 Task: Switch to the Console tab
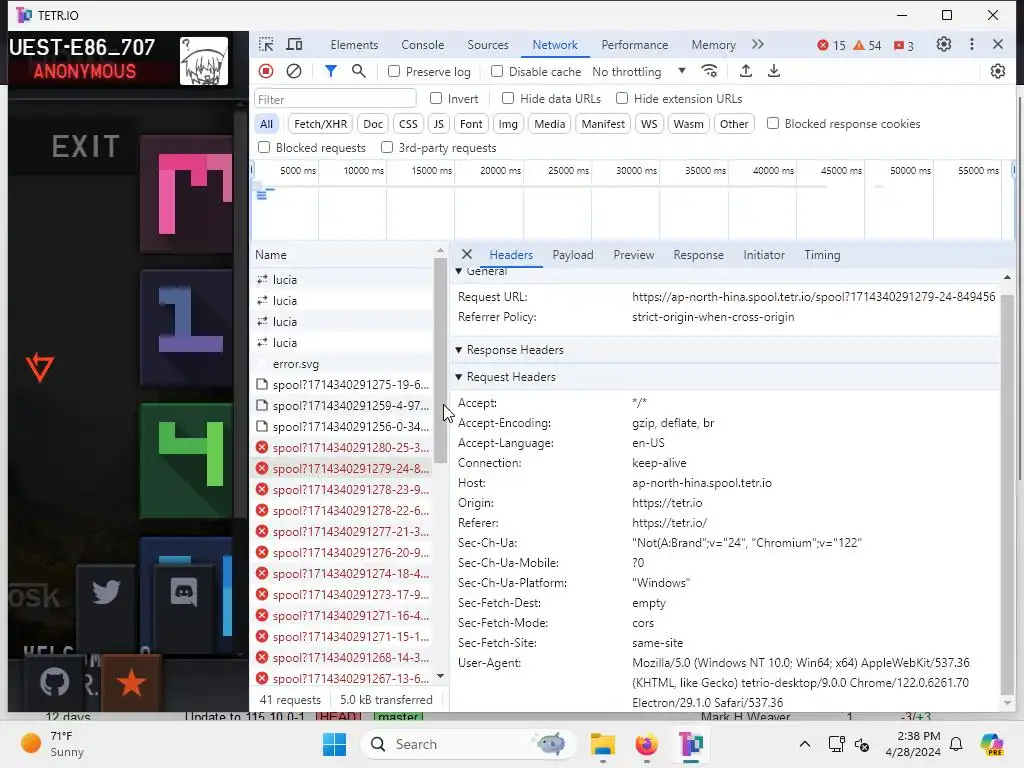(423, 44)
